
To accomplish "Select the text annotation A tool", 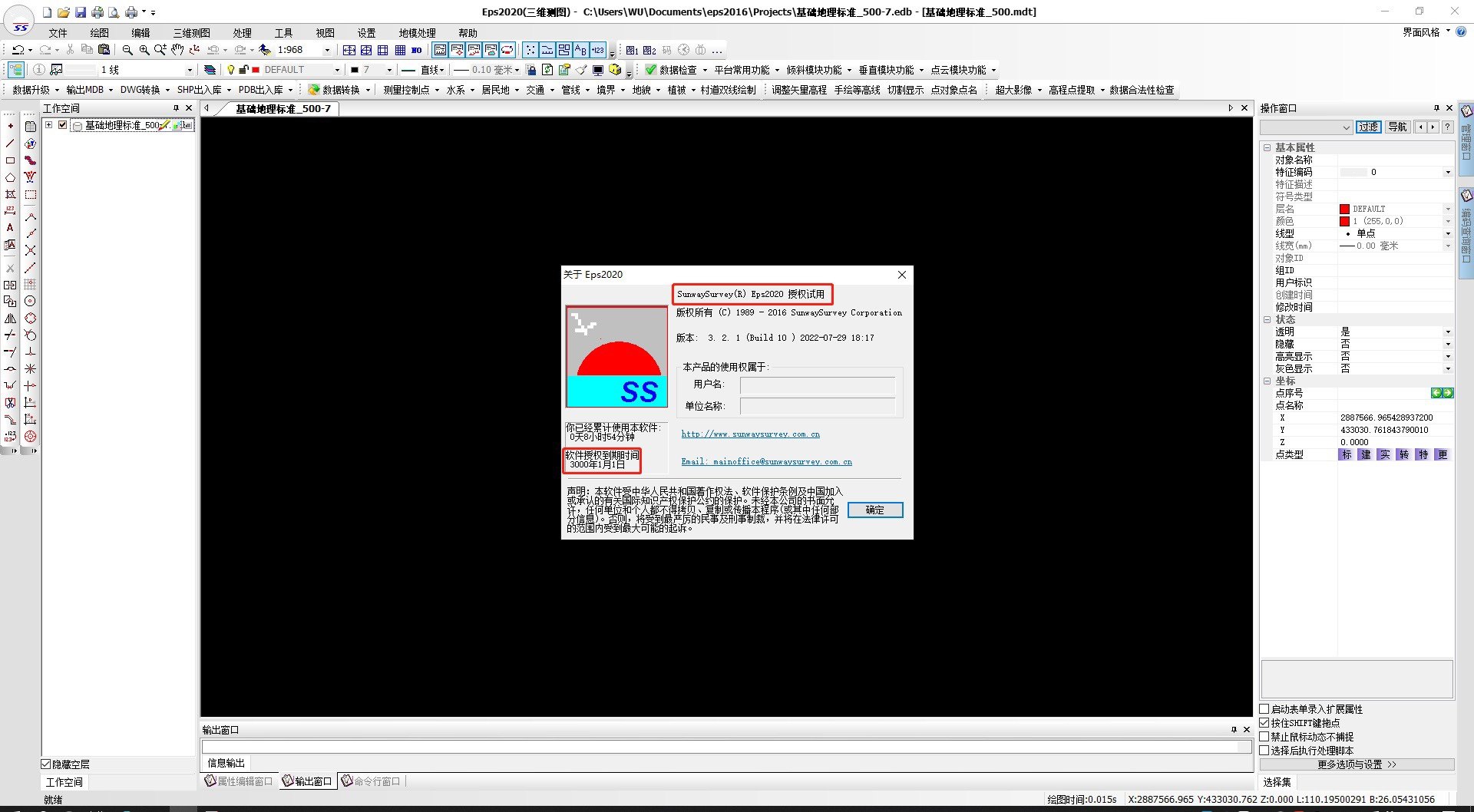I will pos(10,228).
